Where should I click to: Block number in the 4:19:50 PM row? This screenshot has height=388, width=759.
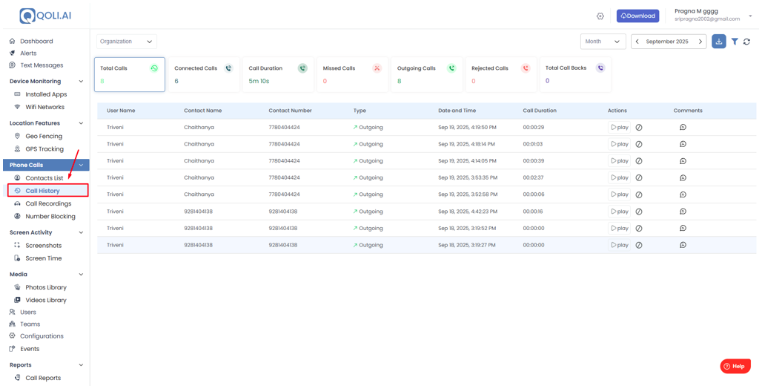pyautogui.click(x=638, y=127)
